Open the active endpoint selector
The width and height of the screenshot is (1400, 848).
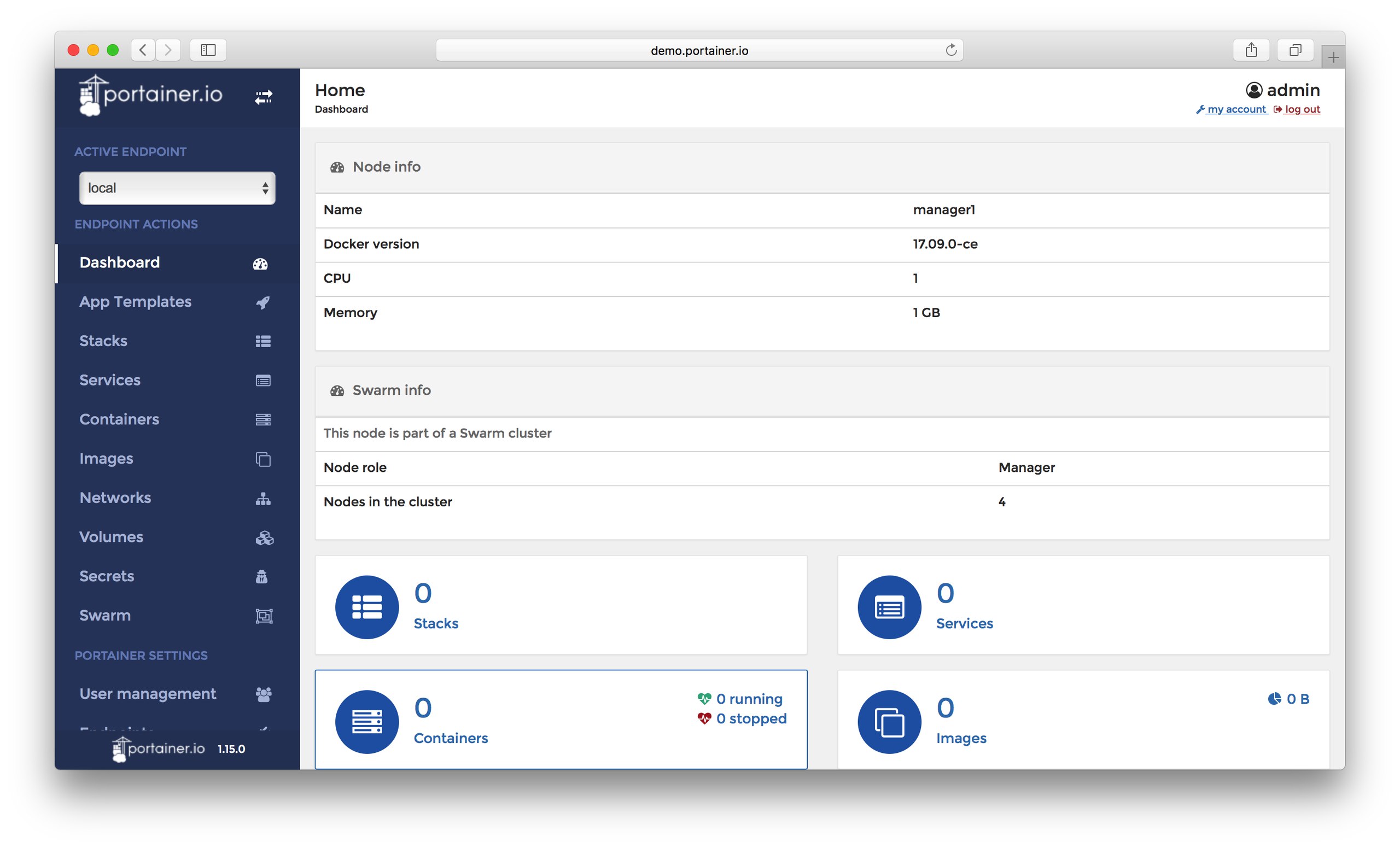177,188
